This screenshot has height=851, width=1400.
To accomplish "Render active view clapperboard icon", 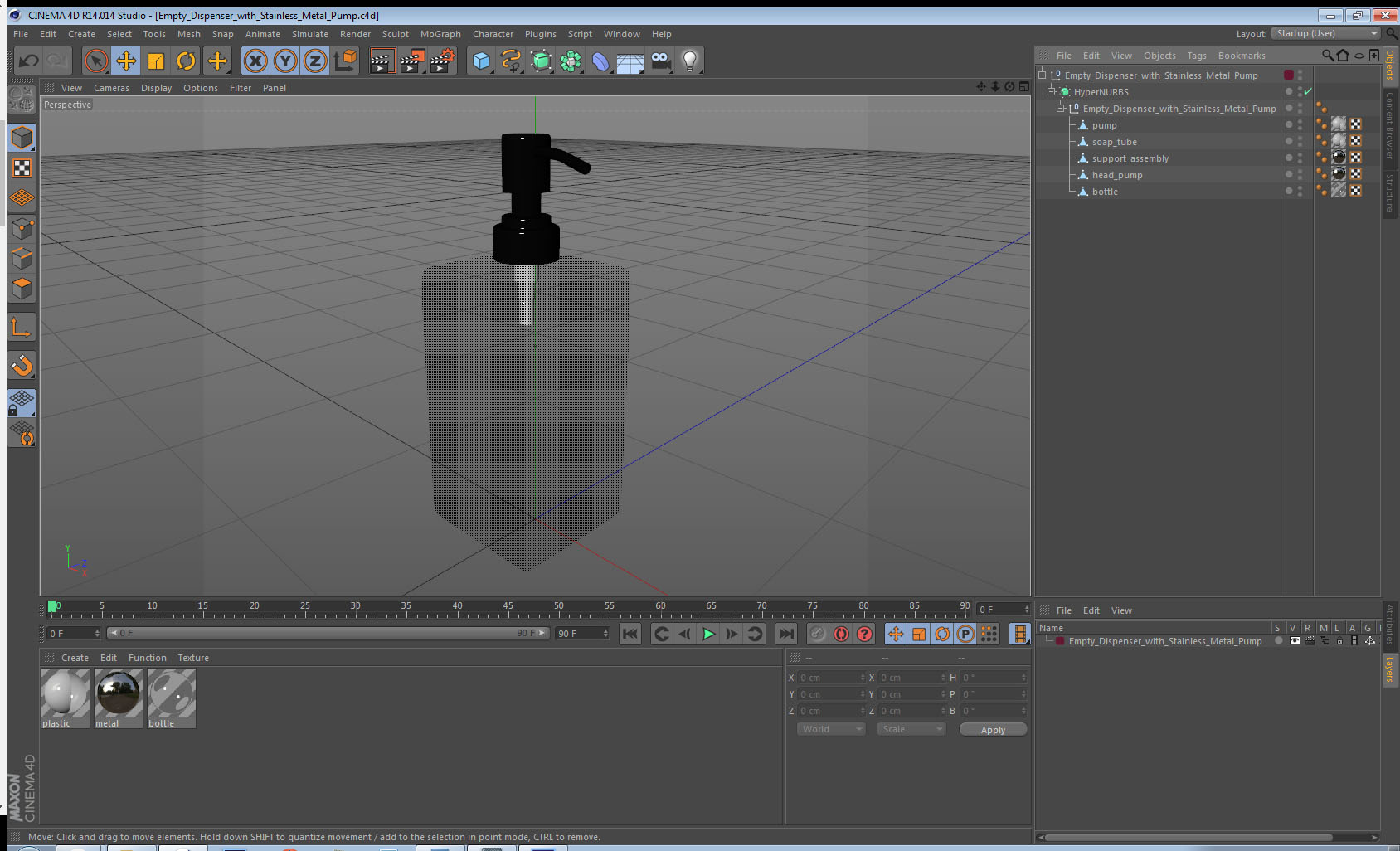I will pyautogui.click(x=382, y=61).
